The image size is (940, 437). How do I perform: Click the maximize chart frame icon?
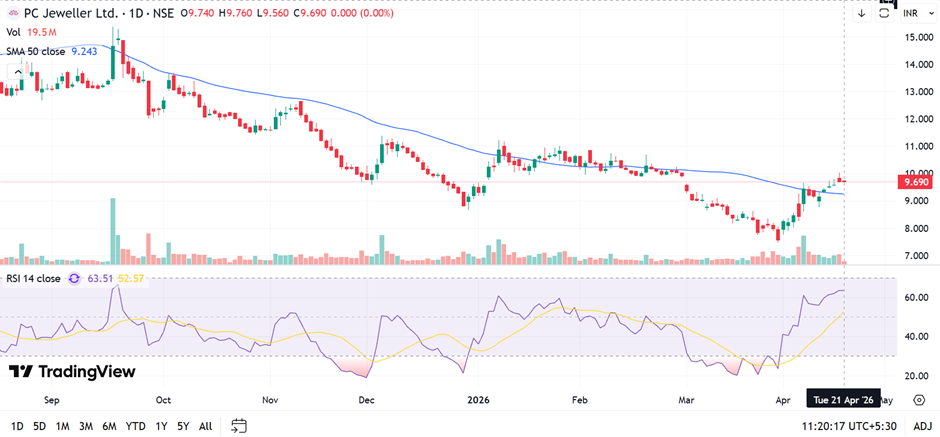tap(885, 14)
